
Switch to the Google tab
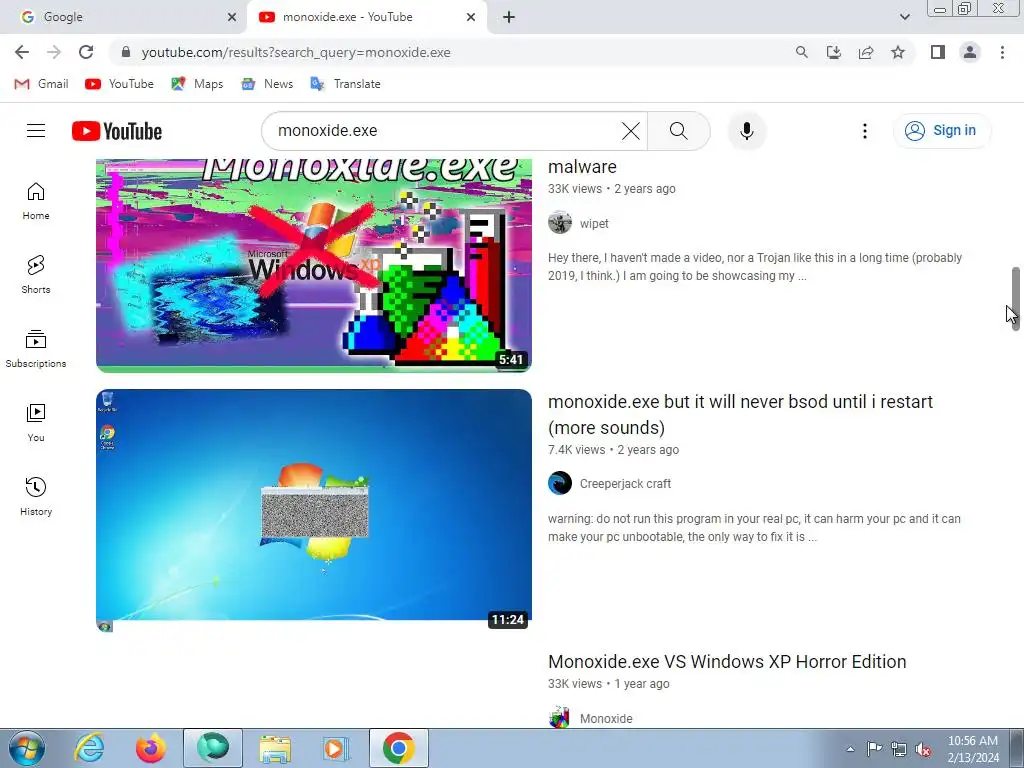[x=122, y=17]
